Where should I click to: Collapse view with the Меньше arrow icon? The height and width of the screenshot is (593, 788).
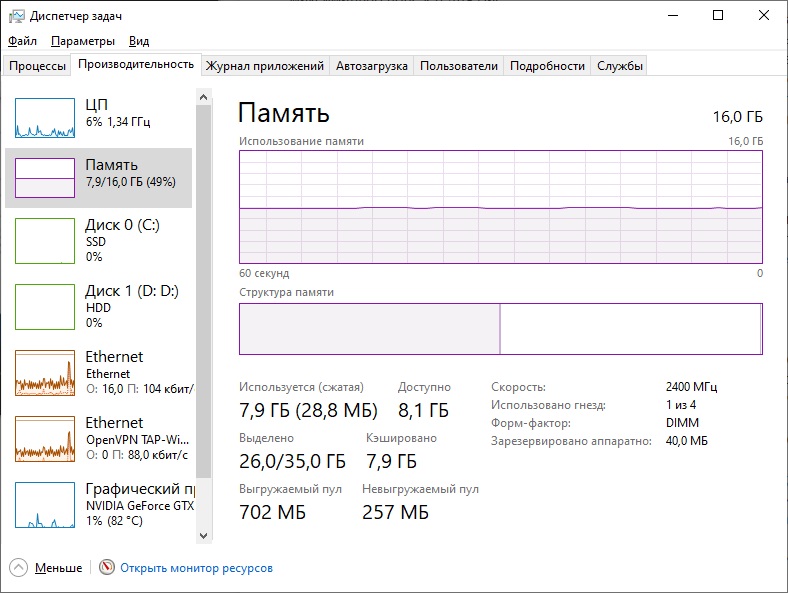[20, 568]
